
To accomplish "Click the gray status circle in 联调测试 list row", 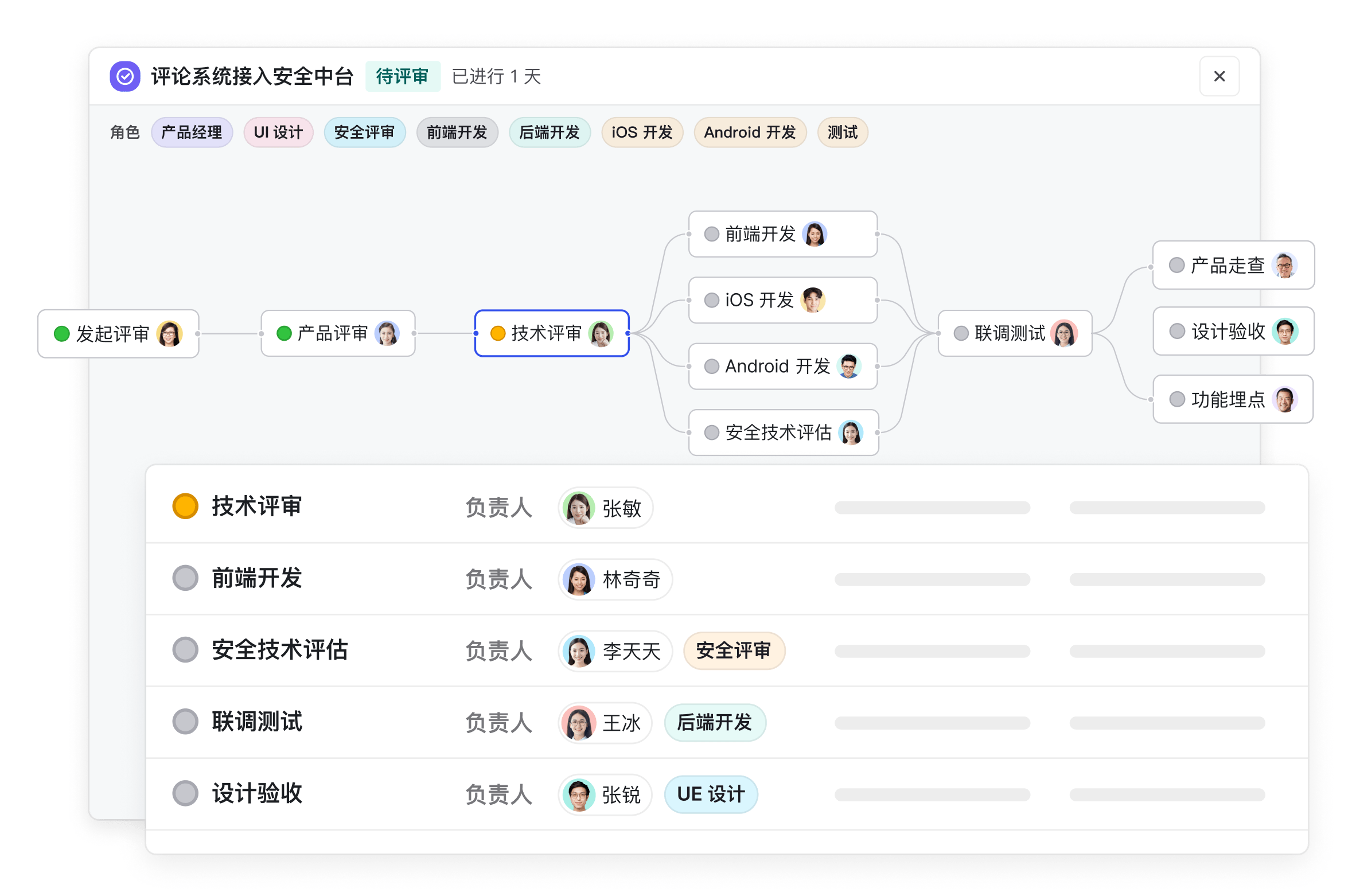I will pos(185,721).
